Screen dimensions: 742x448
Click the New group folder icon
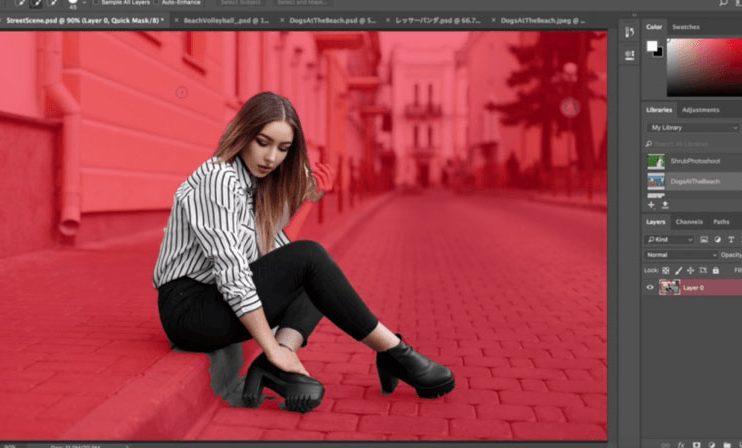[727, 445]
